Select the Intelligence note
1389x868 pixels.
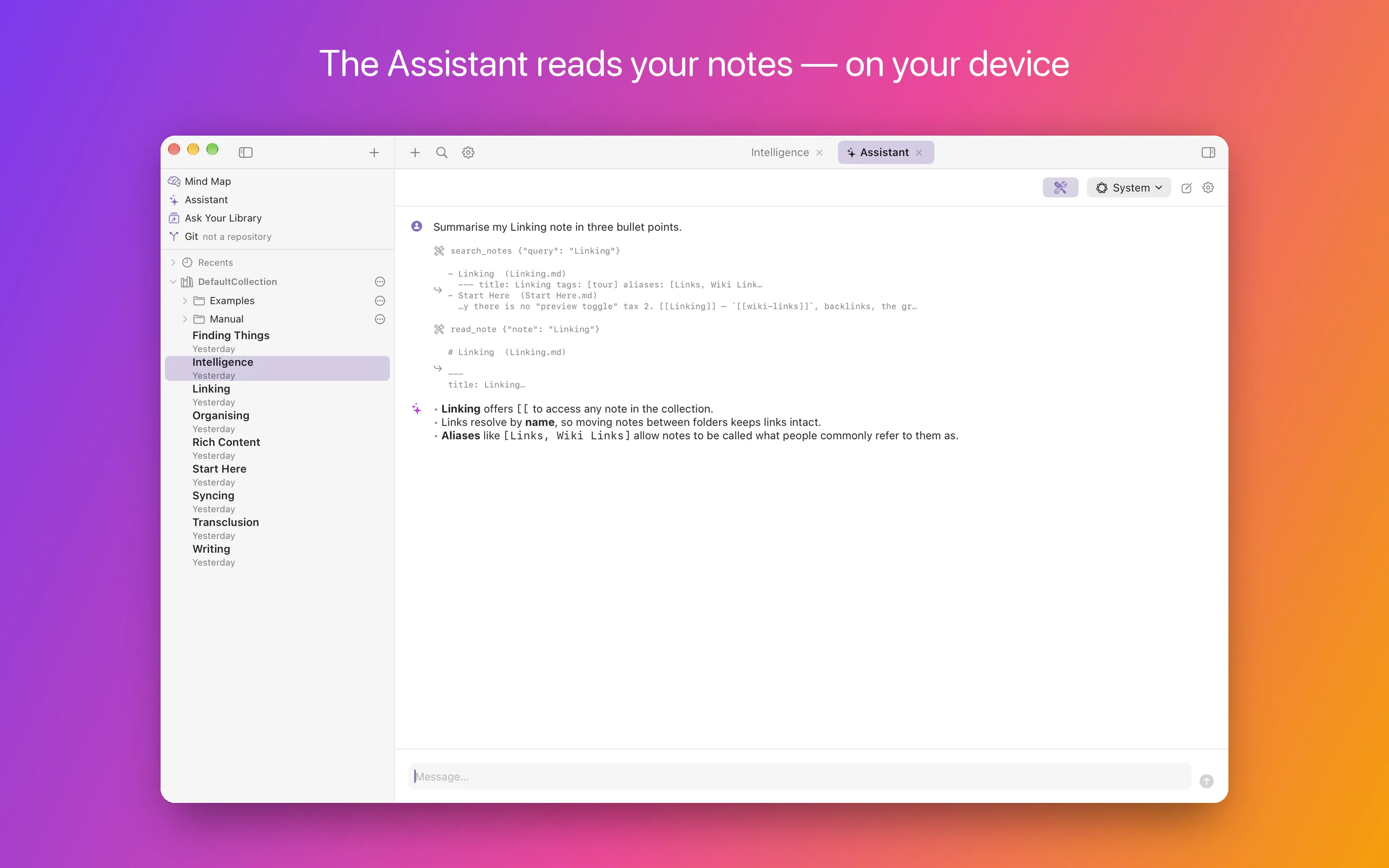pyautogui.click(x=277, y=368)
